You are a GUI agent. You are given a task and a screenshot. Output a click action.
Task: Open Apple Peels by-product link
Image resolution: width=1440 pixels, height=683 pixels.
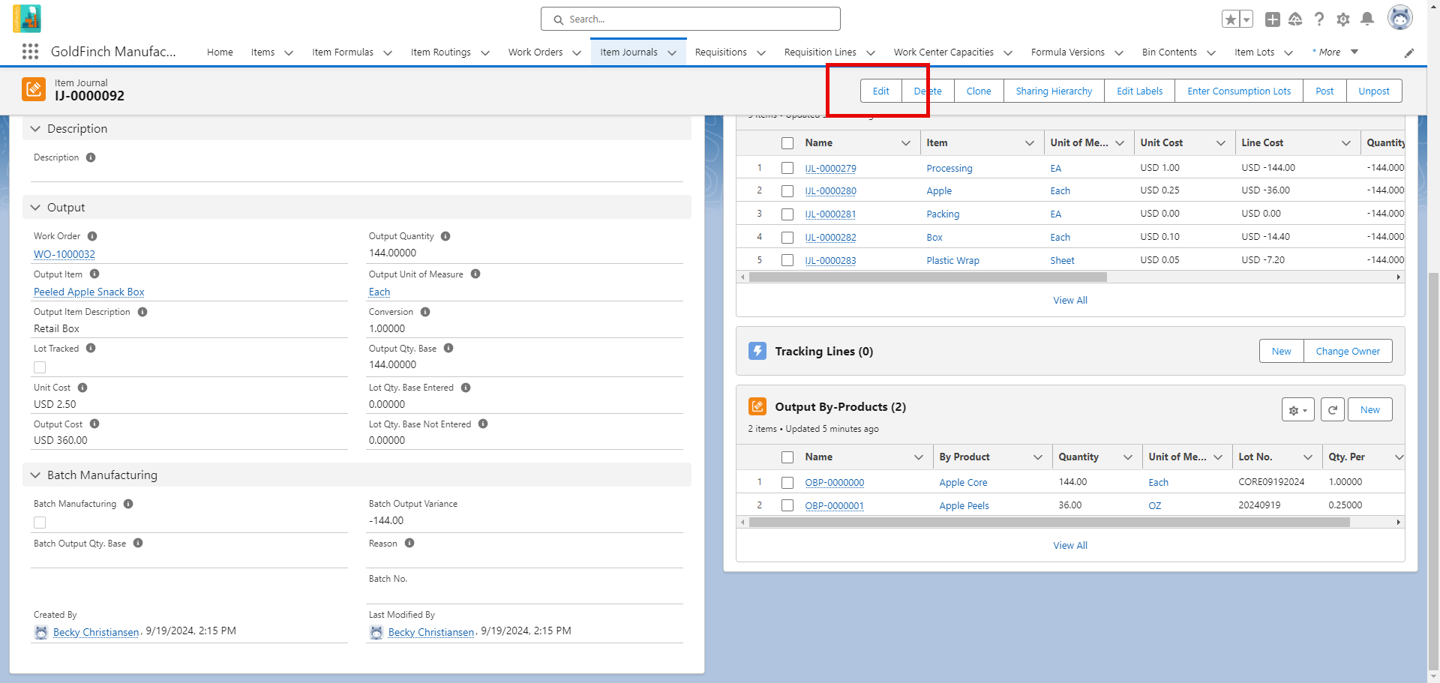[x=964, y=506]
